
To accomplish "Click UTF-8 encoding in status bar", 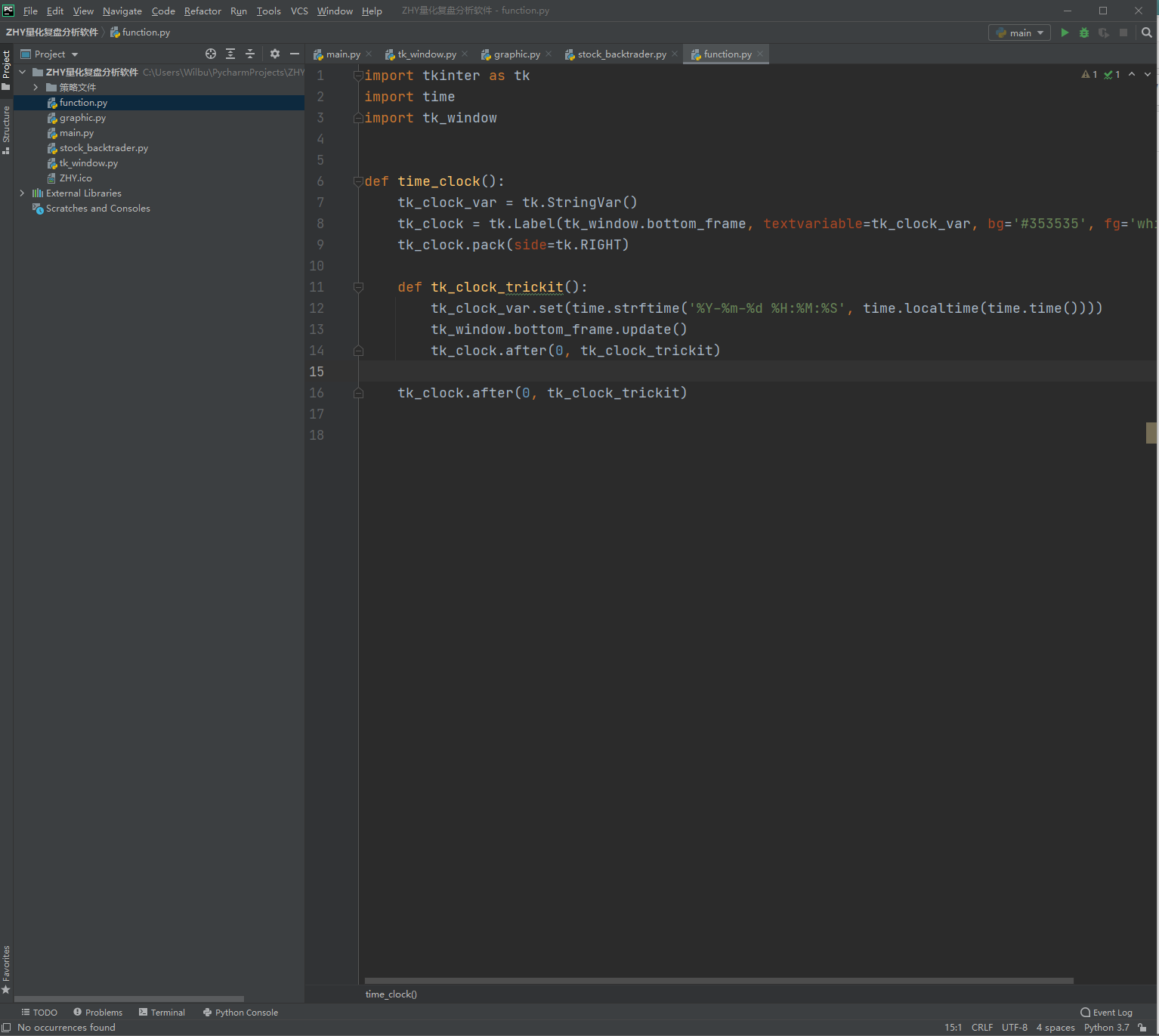I will click(x=1015, y=1027).
